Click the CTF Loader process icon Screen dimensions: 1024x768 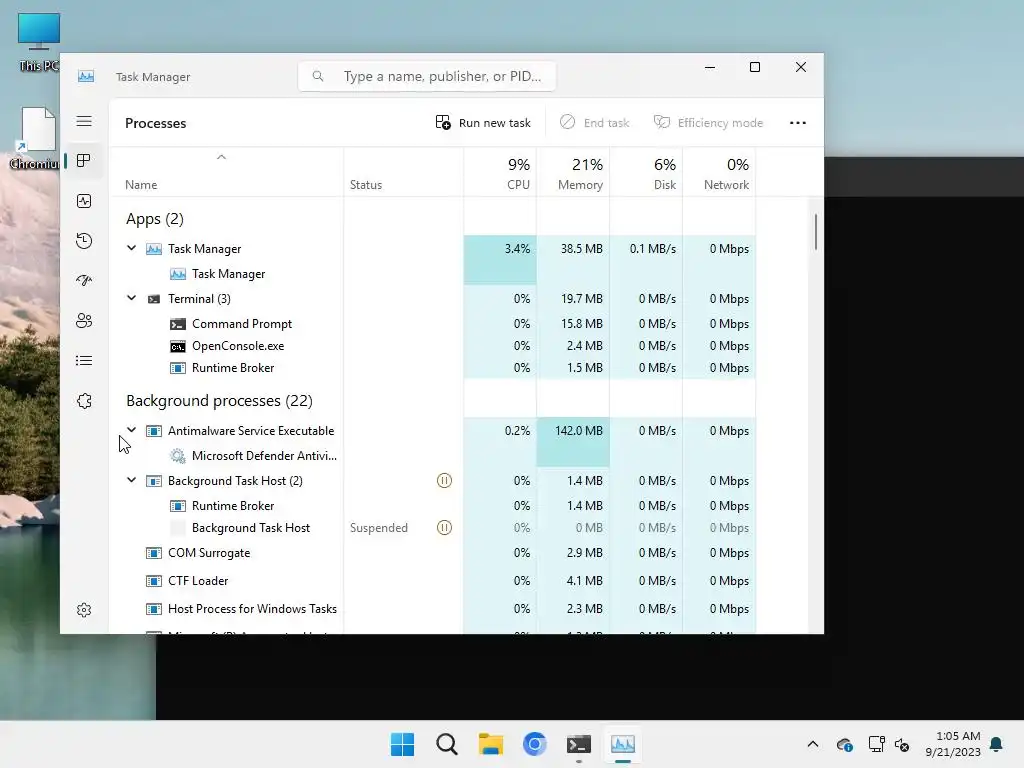point(153,581)
